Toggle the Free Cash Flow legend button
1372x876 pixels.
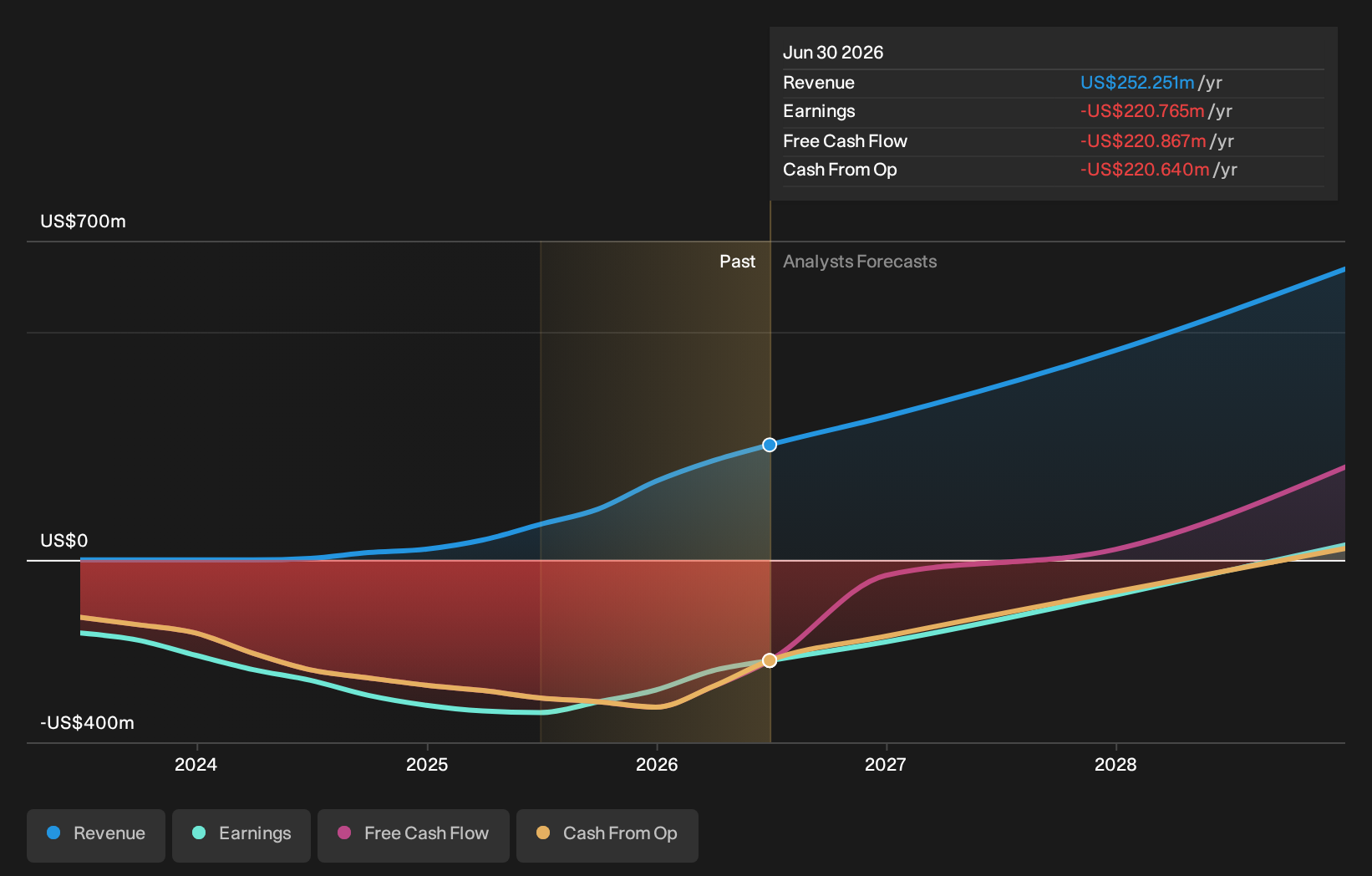point(414,835)
